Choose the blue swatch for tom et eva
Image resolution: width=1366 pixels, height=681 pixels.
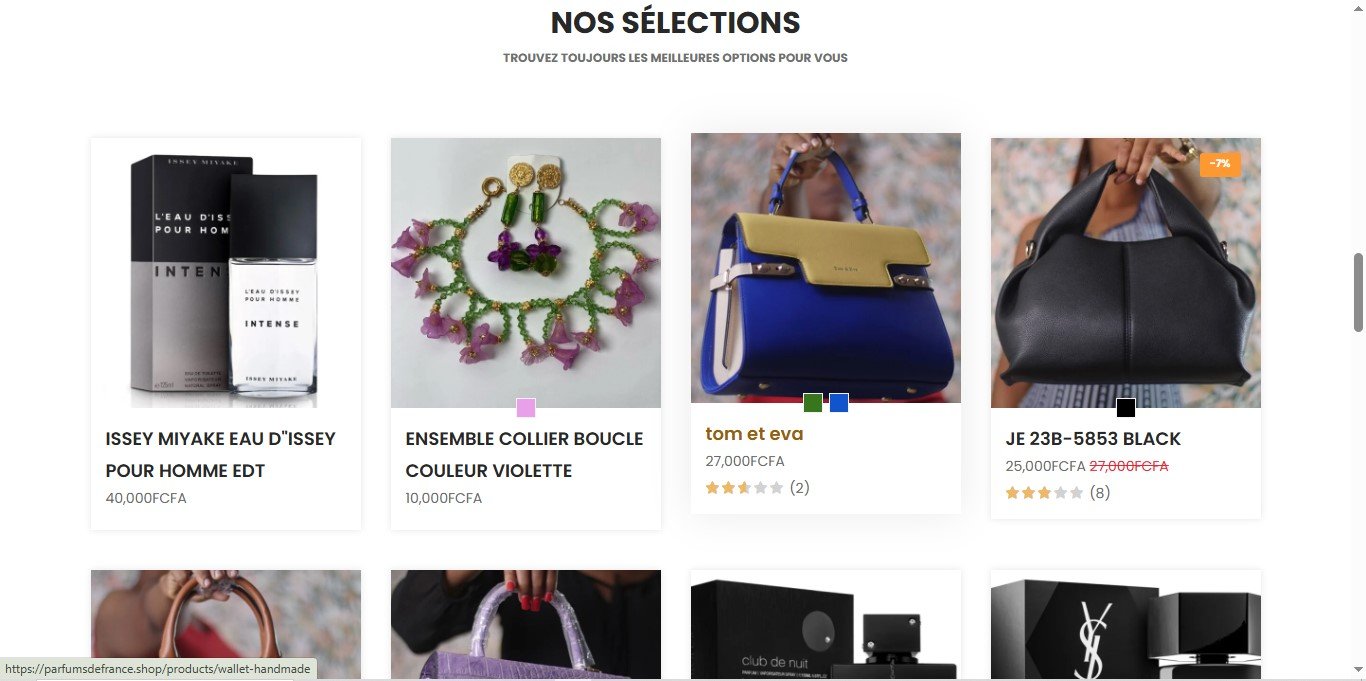pyautogui.click(x=839, y=403)
